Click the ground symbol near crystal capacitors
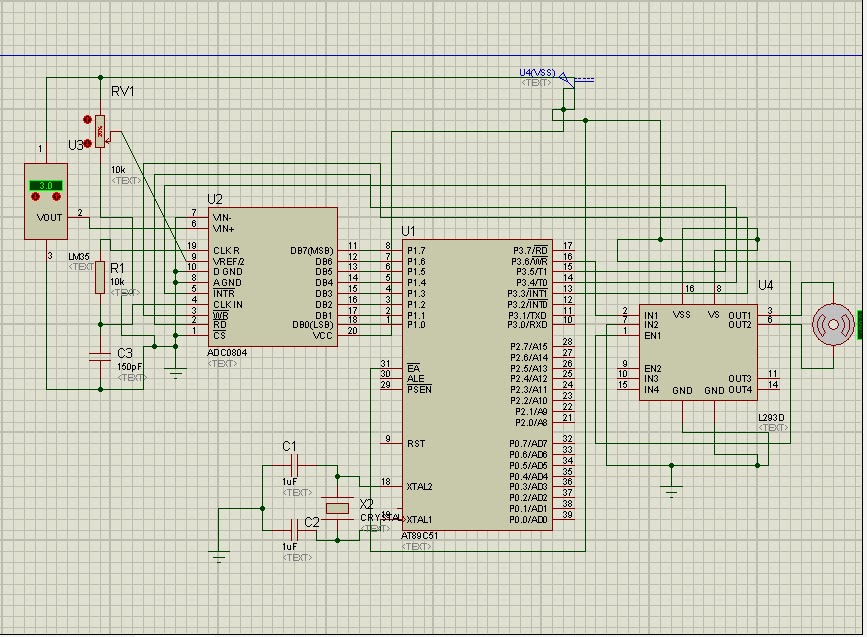This screenshot has width=867, height=637. pos(219,555)
